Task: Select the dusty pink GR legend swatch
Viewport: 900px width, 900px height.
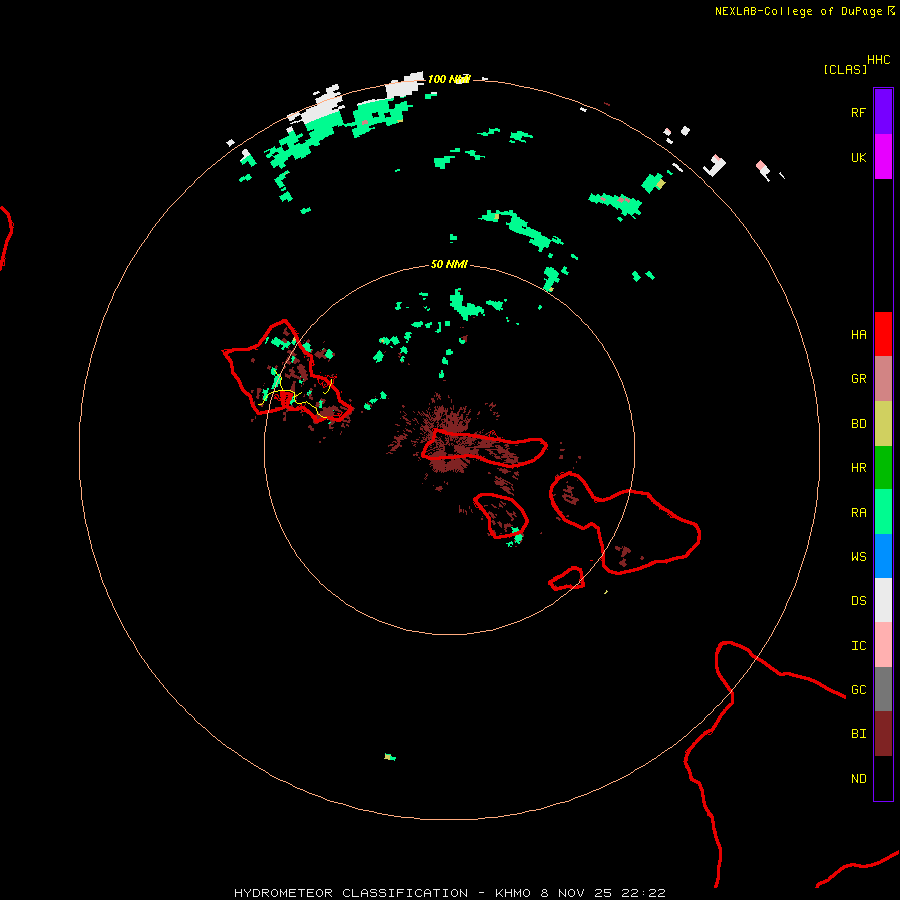Action: tap(883, 379)
